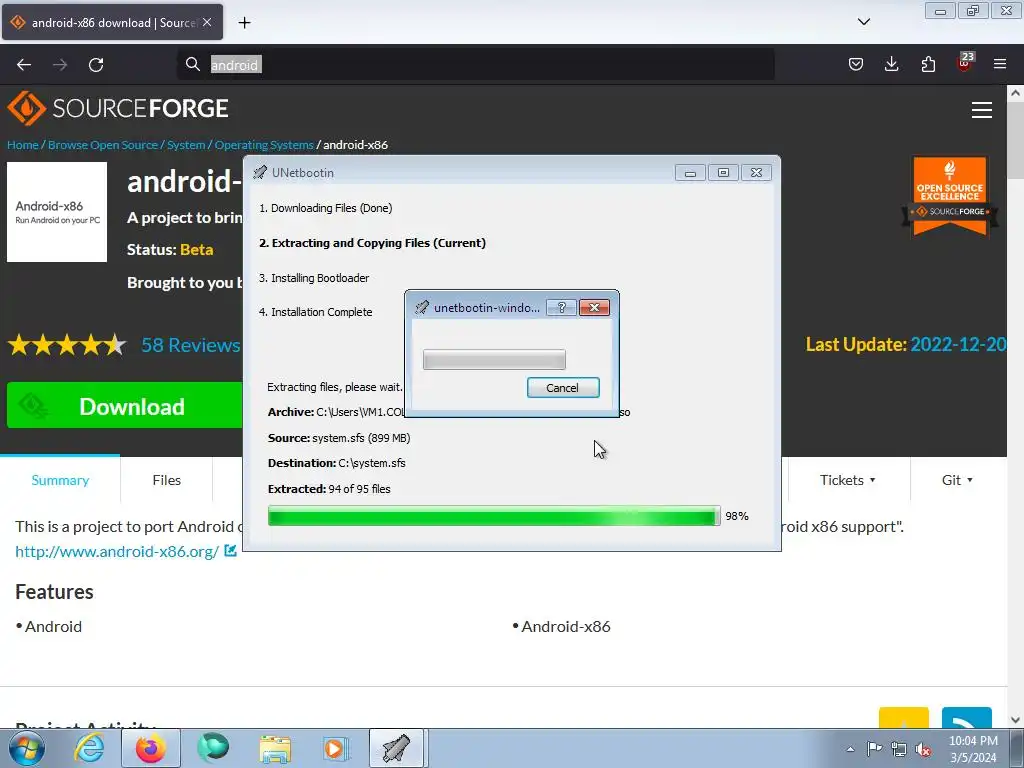Launch Internet Explorer from the taskbar

tap(89, 748)
